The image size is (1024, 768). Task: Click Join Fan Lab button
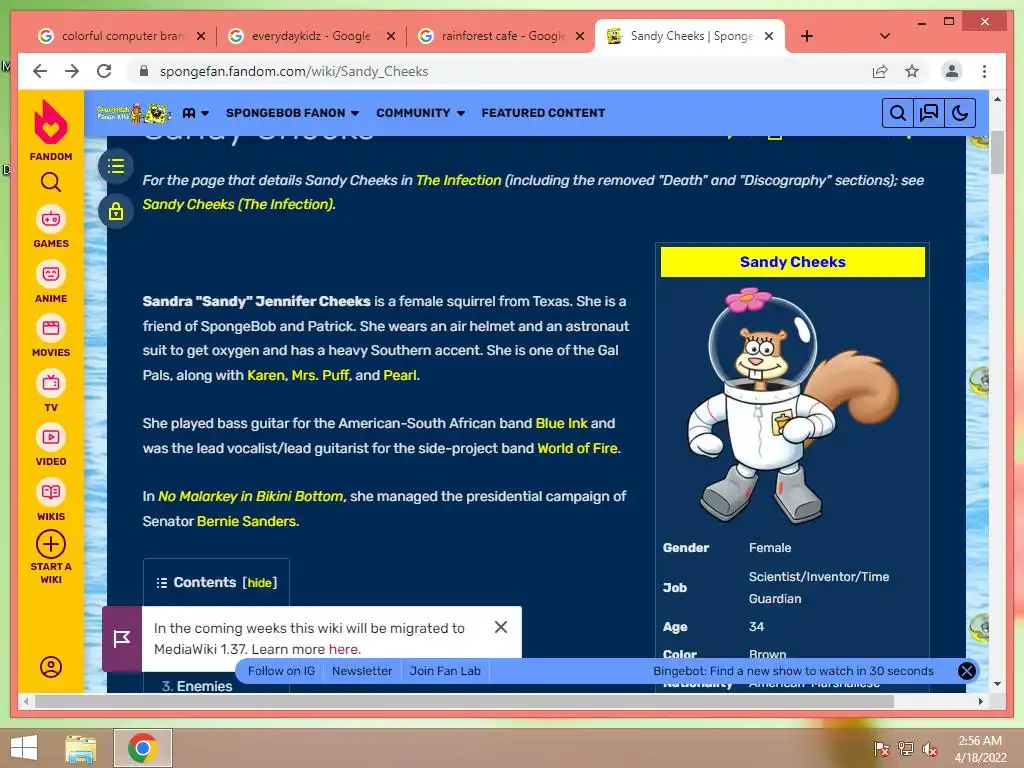(x=445, y=671)
